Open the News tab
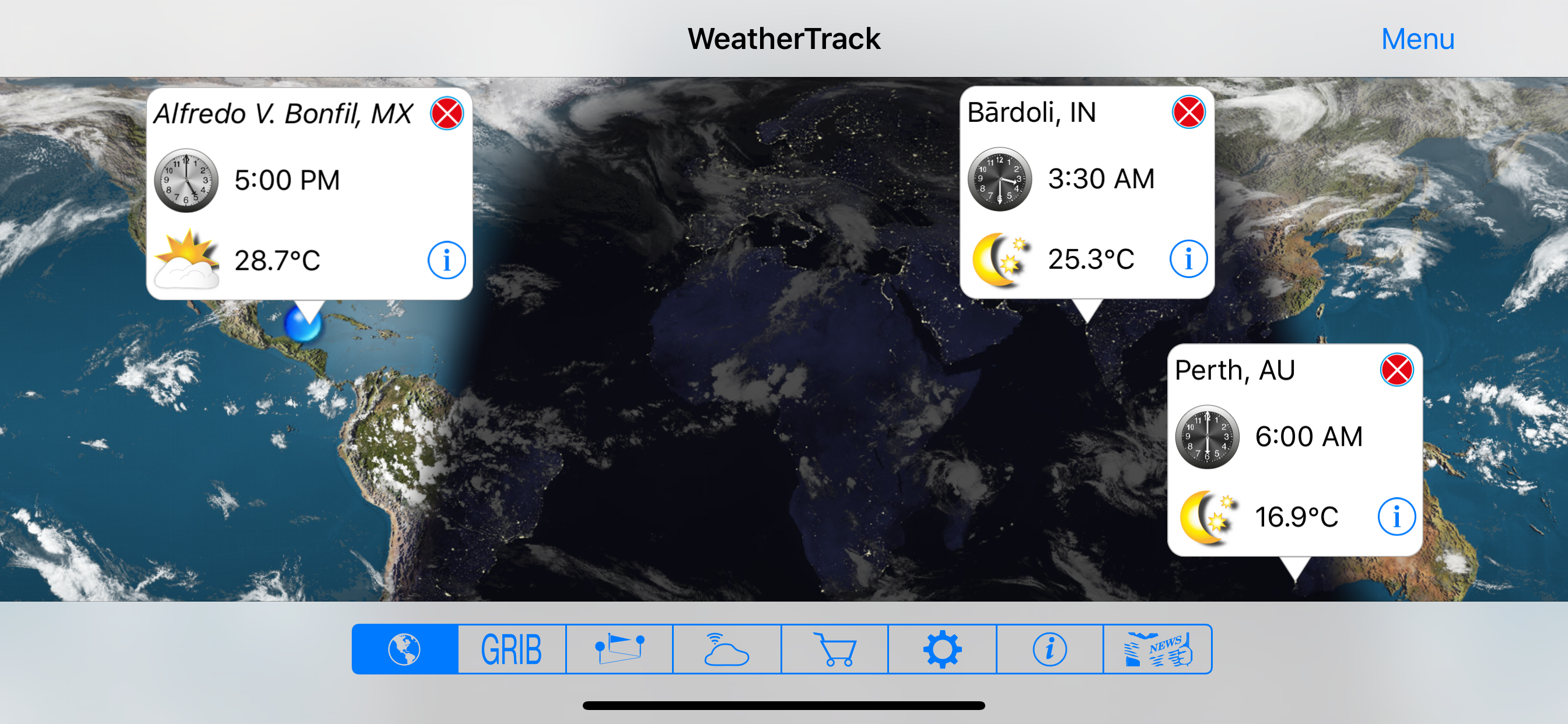 [1158, 649]
